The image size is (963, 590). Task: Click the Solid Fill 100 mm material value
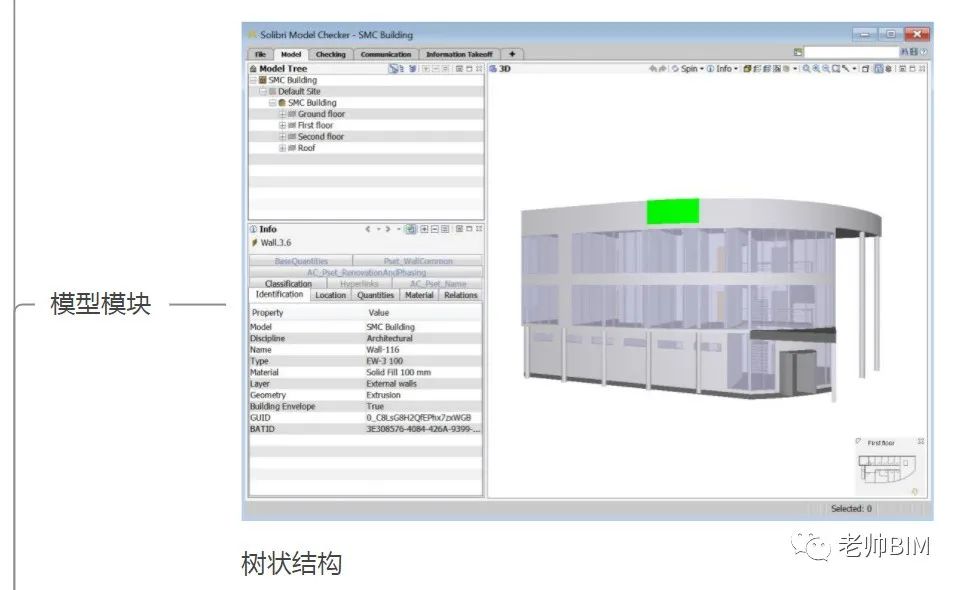click(x=399, y=373)
